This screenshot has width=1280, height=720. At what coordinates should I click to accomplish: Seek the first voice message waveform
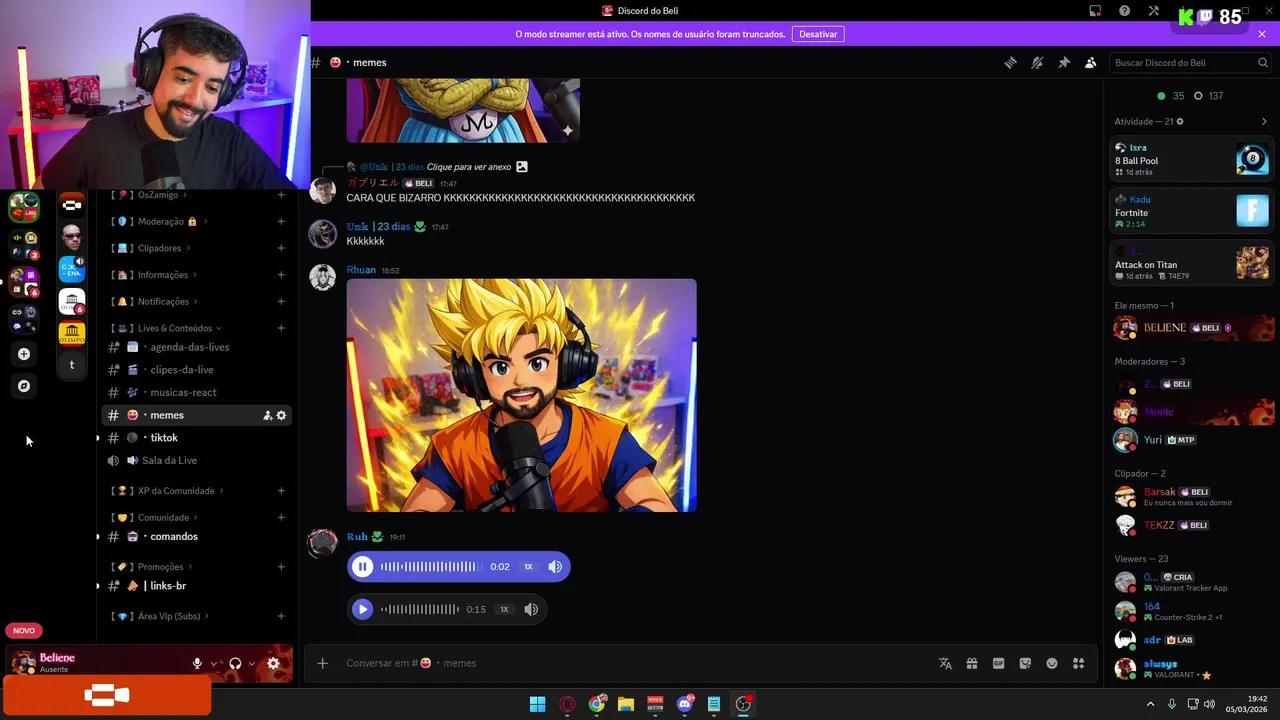pos(428,567)
